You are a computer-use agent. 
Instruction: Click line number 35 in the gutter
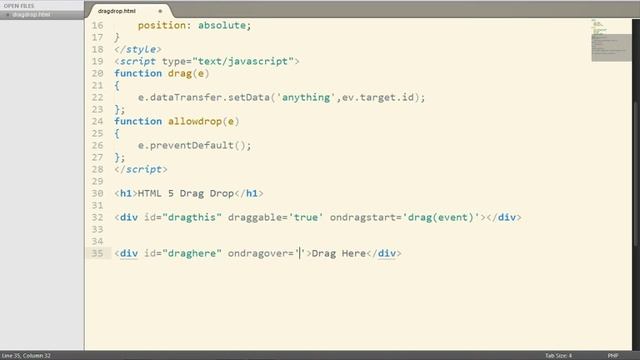click(x=97, y=253)
